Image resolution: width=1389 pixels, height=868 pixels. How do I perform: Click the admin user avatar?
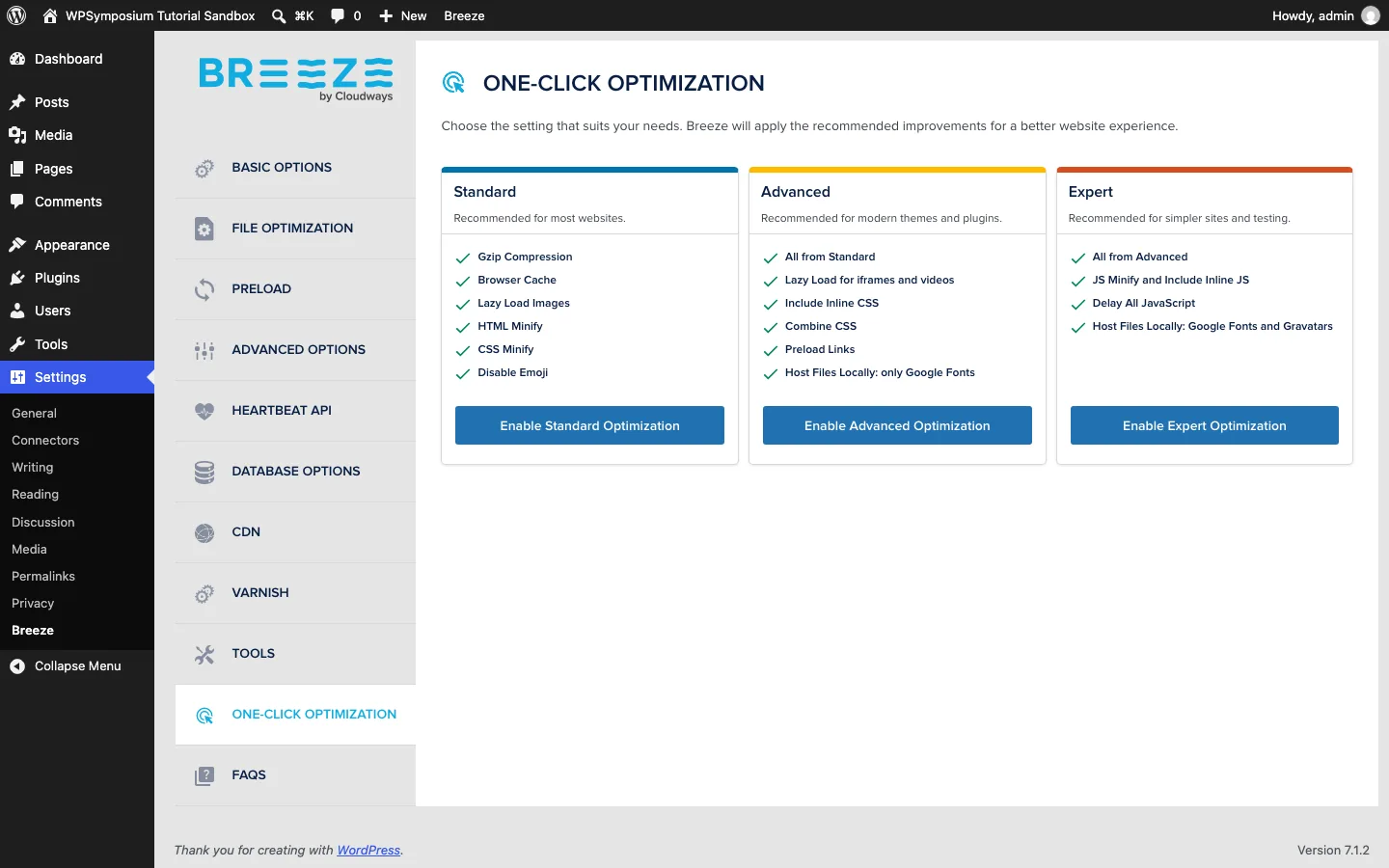(1371, 15)
